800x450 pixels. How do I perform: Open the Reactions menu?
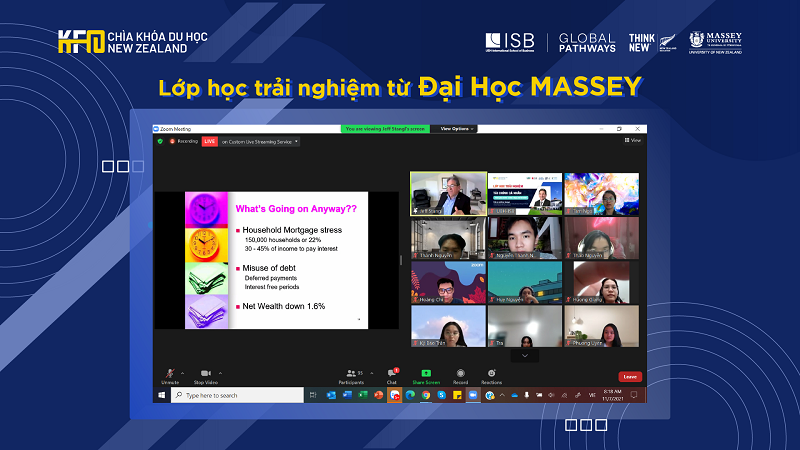(491, 377)
